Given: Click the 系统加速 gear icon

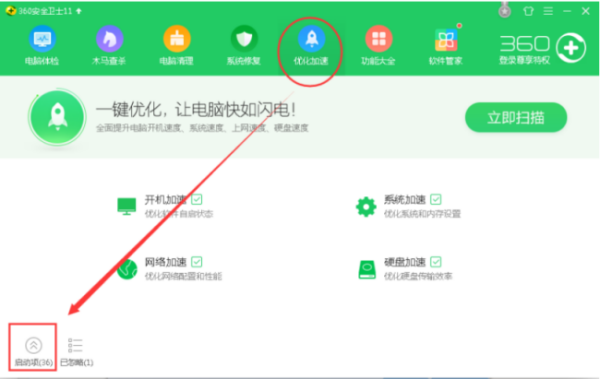Looking at the screenshot, I should tap(366, 207).
